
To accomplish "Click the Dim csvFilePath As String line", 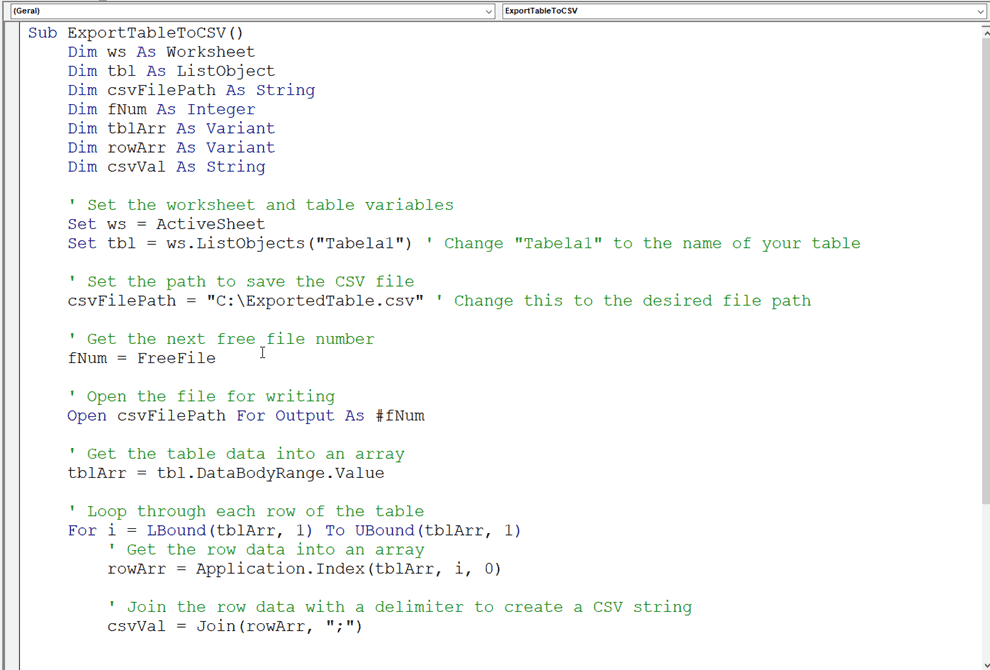I will [x=191, y=90].
